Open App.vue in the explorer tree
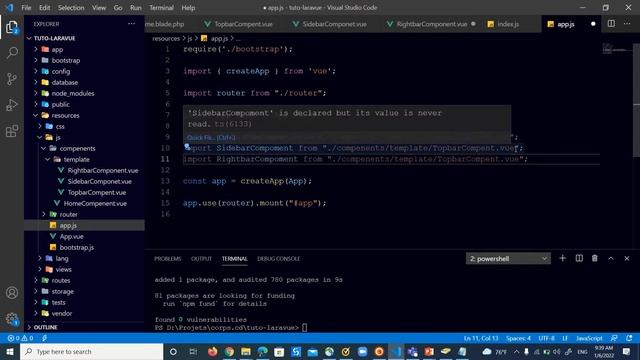The width and height of the screenshot is (640, 360). pos(71,236)
